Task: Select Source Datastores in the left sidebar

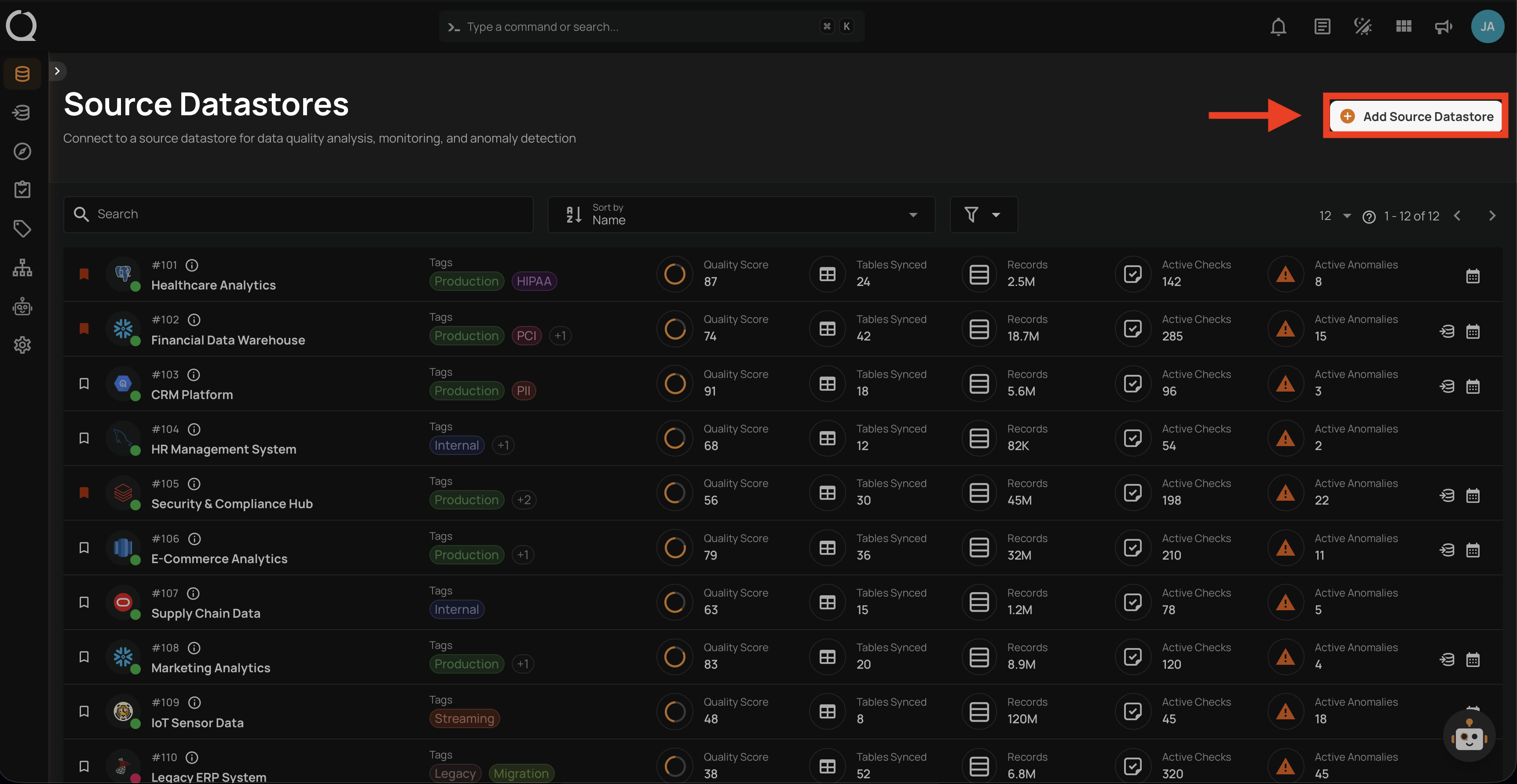Action: [x=22, y=73]
